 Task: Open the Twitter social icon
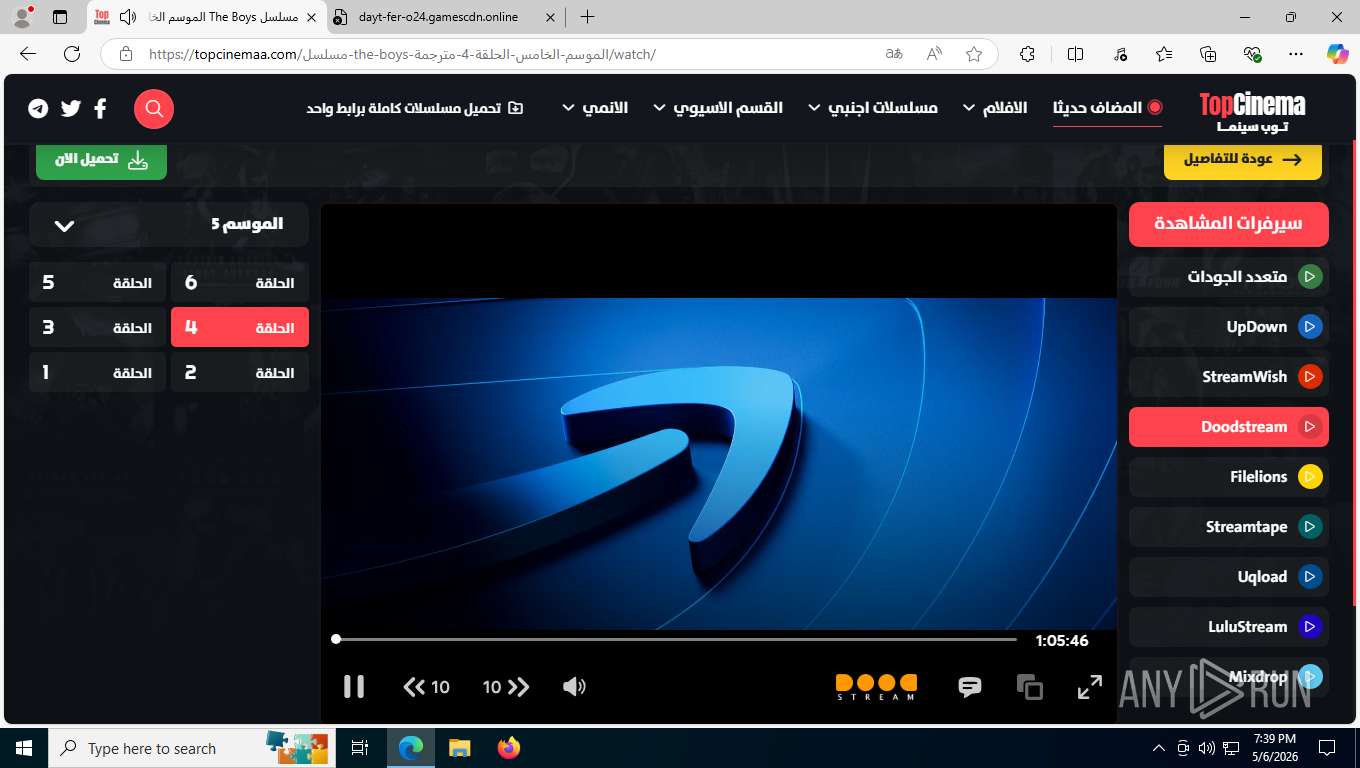pos(70,108)
